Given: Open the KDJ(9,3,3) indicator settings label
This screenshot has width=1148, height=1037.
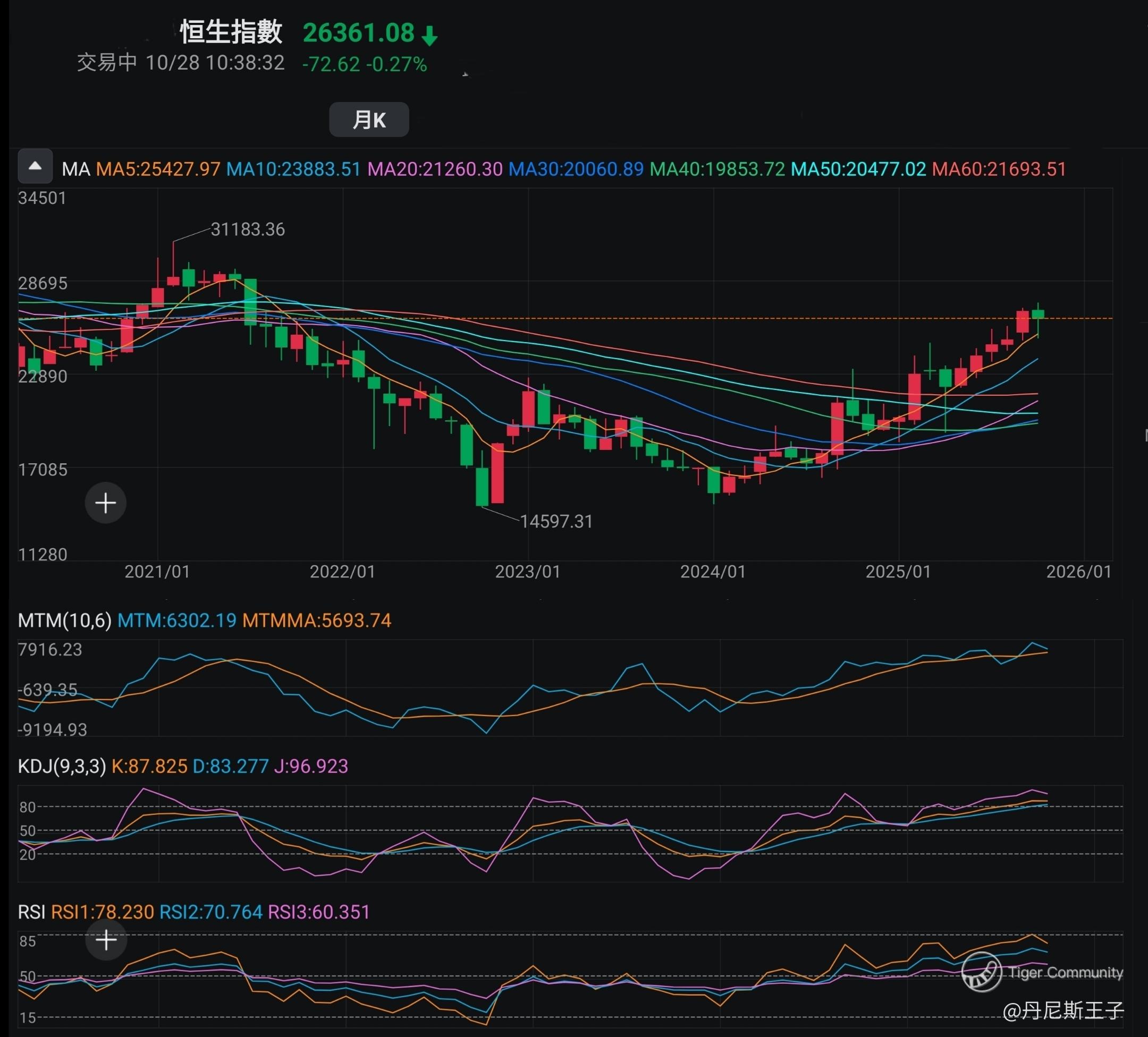Looking at the screenshot, I should coord(62,766).
